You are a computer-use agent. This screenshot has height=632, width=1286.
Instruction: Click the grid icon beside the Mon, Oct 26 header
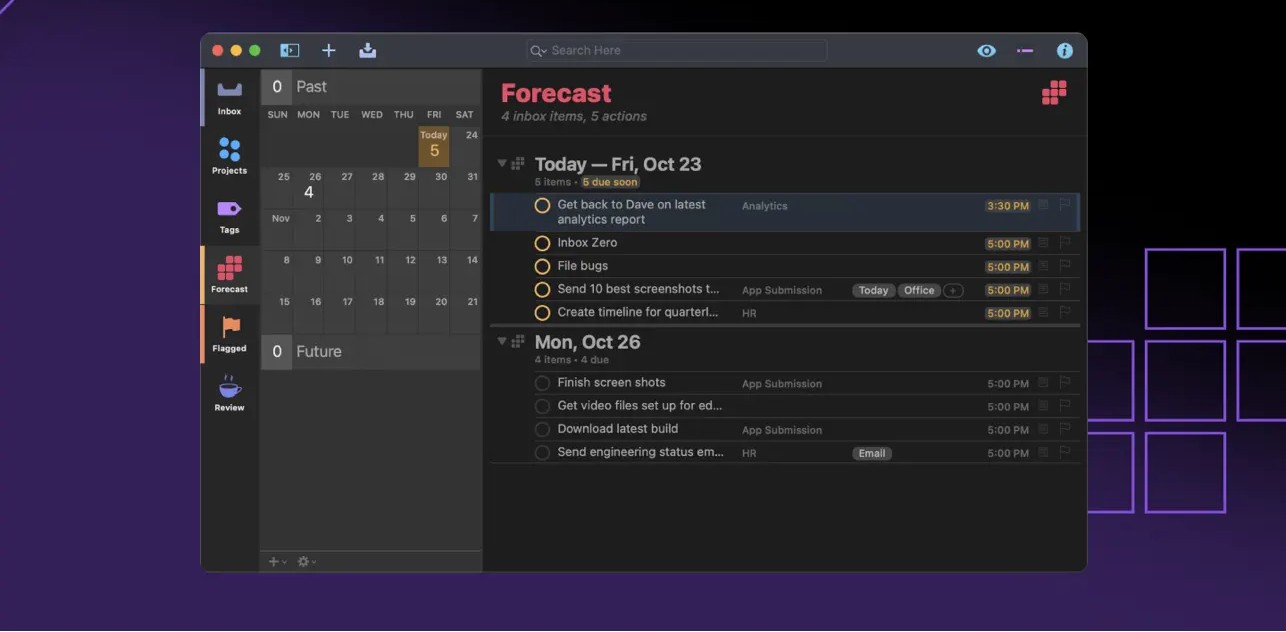(518, 341)
